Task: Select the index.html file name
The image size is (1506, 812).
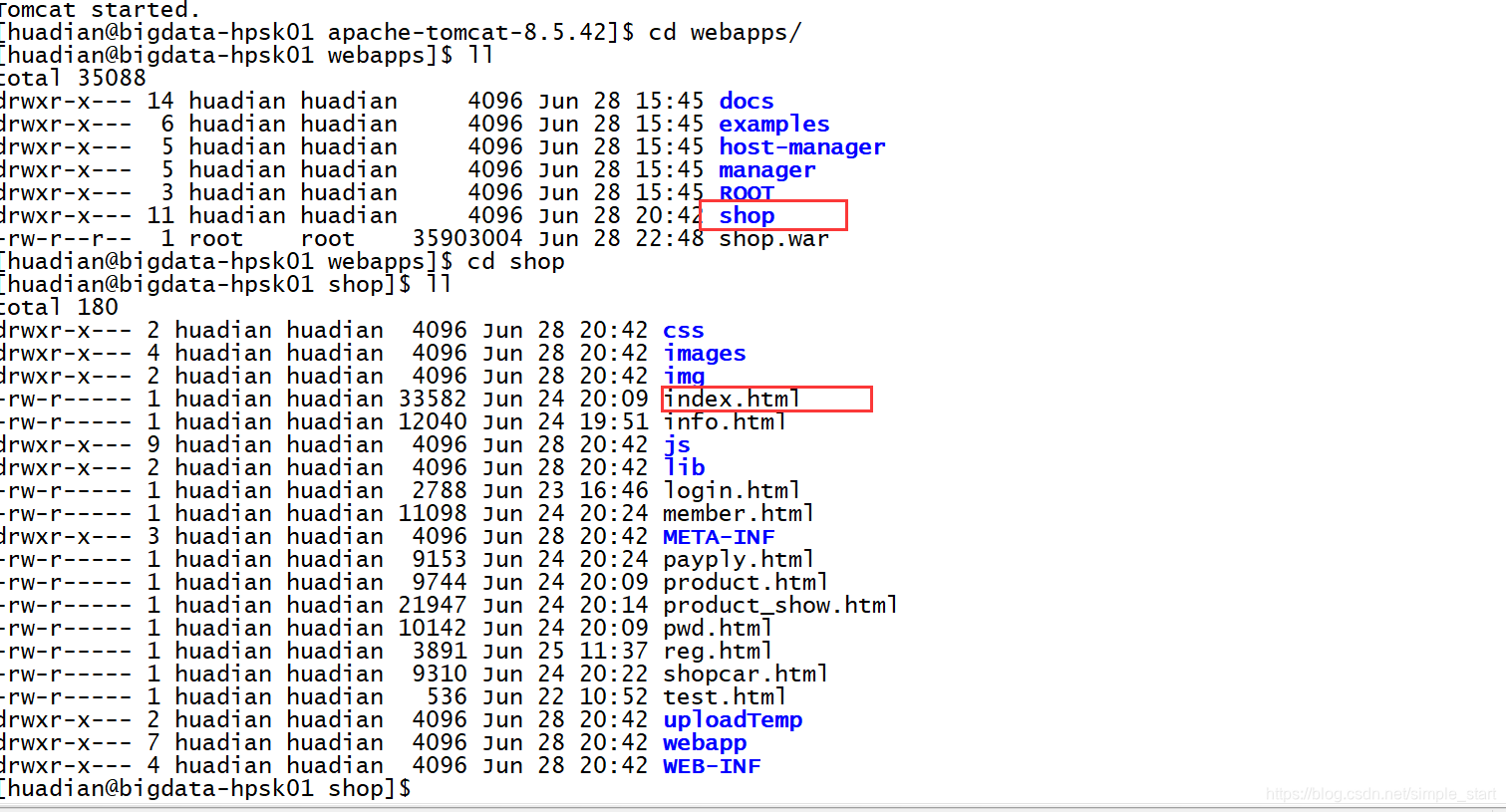Action: click(x=733, y=400)
